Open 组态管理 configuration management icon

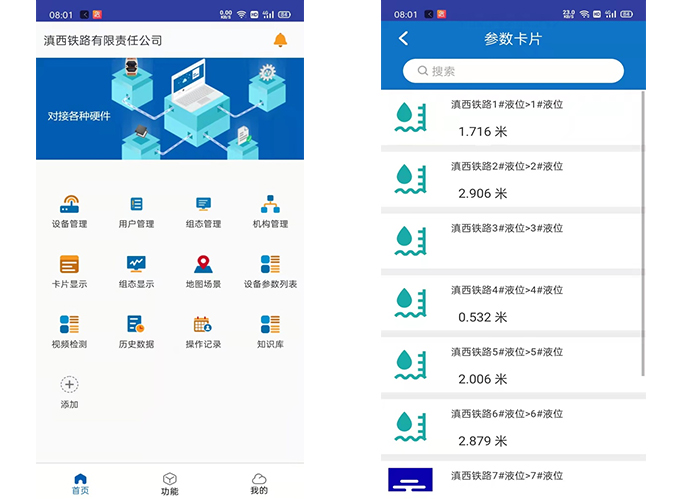pos(203,205)
